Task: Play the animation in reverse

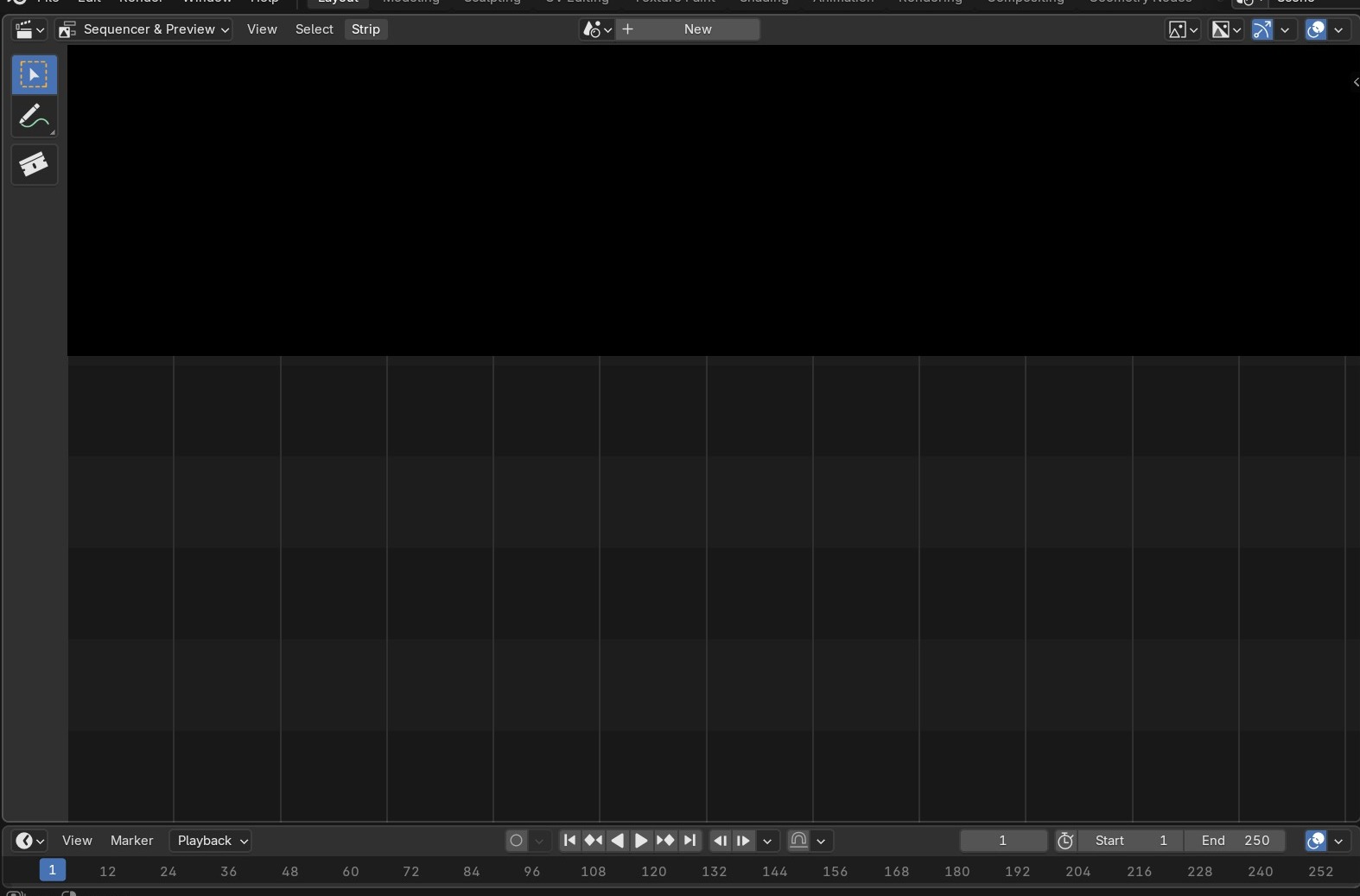Action: click(617, 841)
